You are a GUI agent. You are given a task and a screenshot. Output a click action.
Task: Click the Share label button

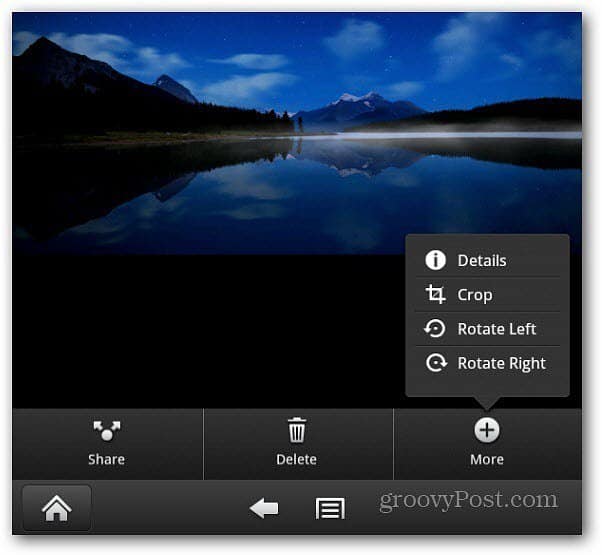tap(106, 459)
